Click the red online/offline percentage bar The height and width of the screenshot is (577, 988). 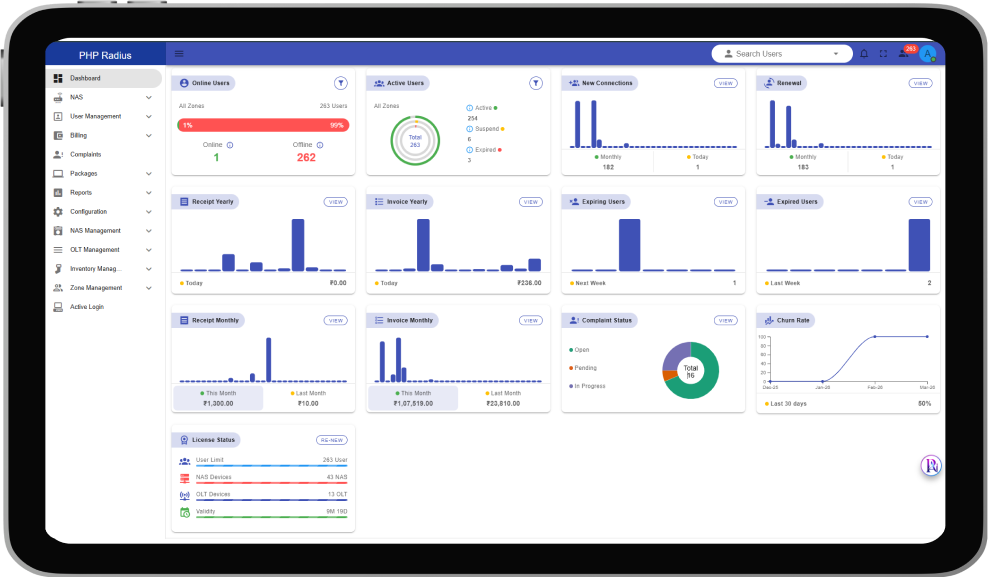coord(263,125)
